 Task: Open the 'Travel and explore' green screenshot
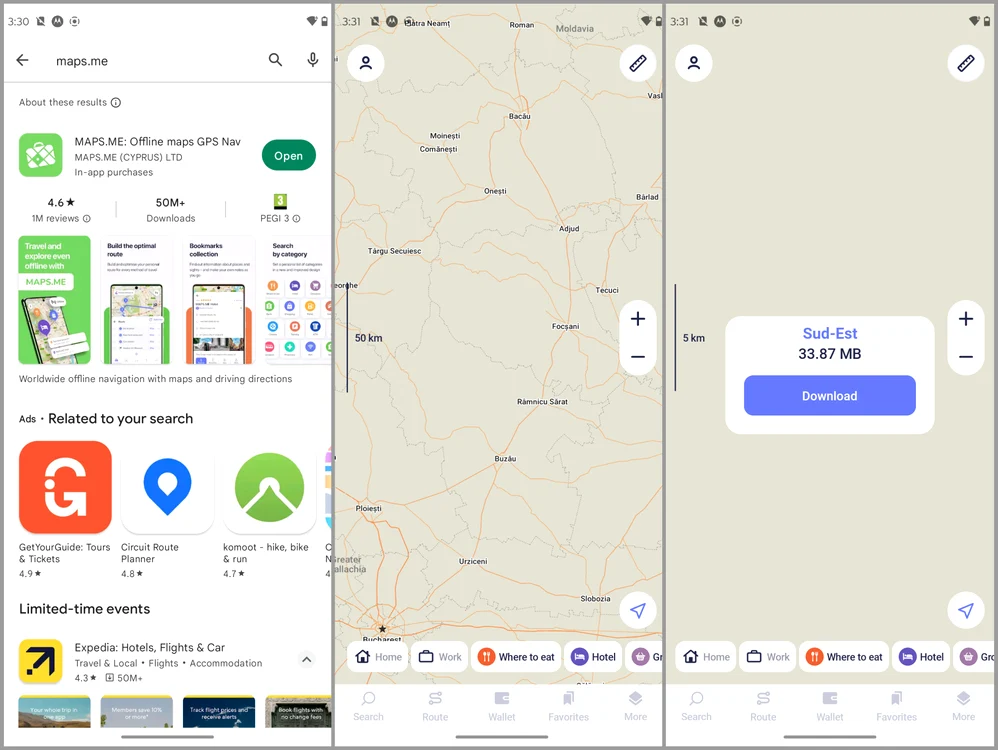[55, 300]
